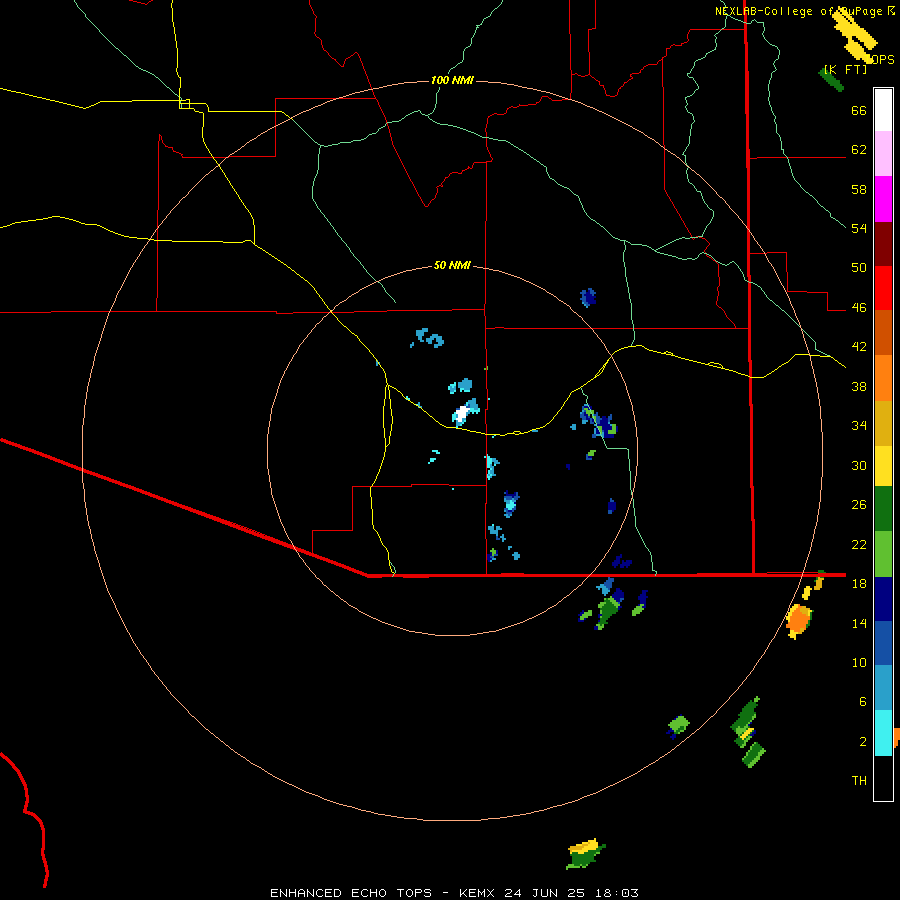The height and width of the screenshot is (900, 900).
Task: Click the TH legend label
Action: [859, 781]
